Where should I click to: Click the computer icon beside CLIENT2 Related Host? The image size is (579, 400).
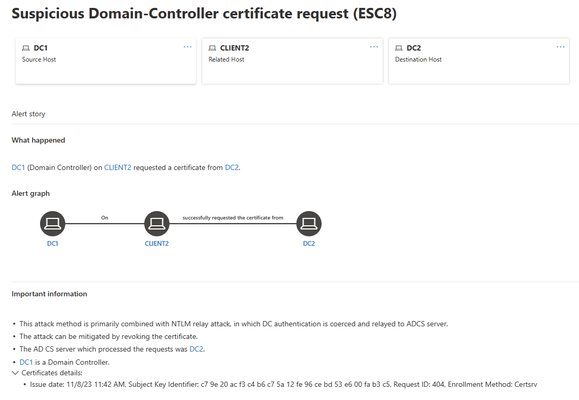(x=212, y=48)
